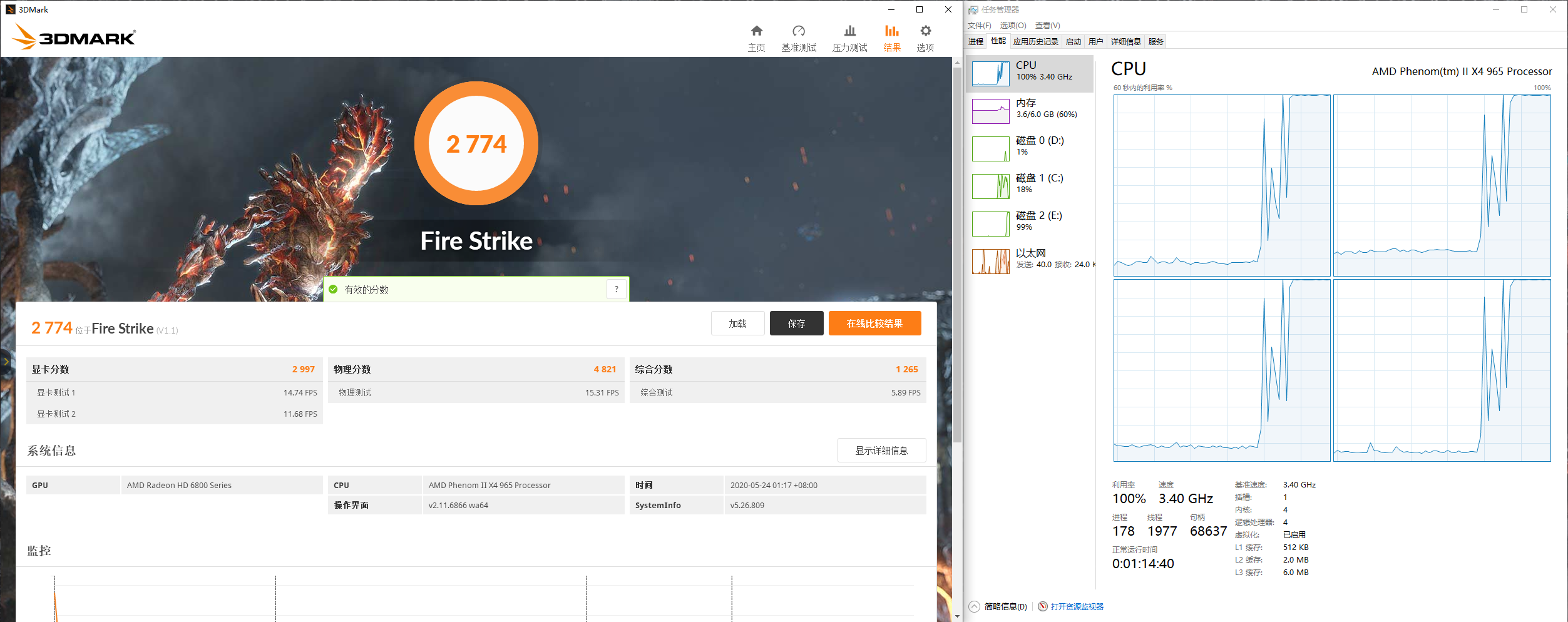Viewport: 1568px width, 622px height.
Task: Open the Options menu in Task Manager
Action: pos(1013,26)
